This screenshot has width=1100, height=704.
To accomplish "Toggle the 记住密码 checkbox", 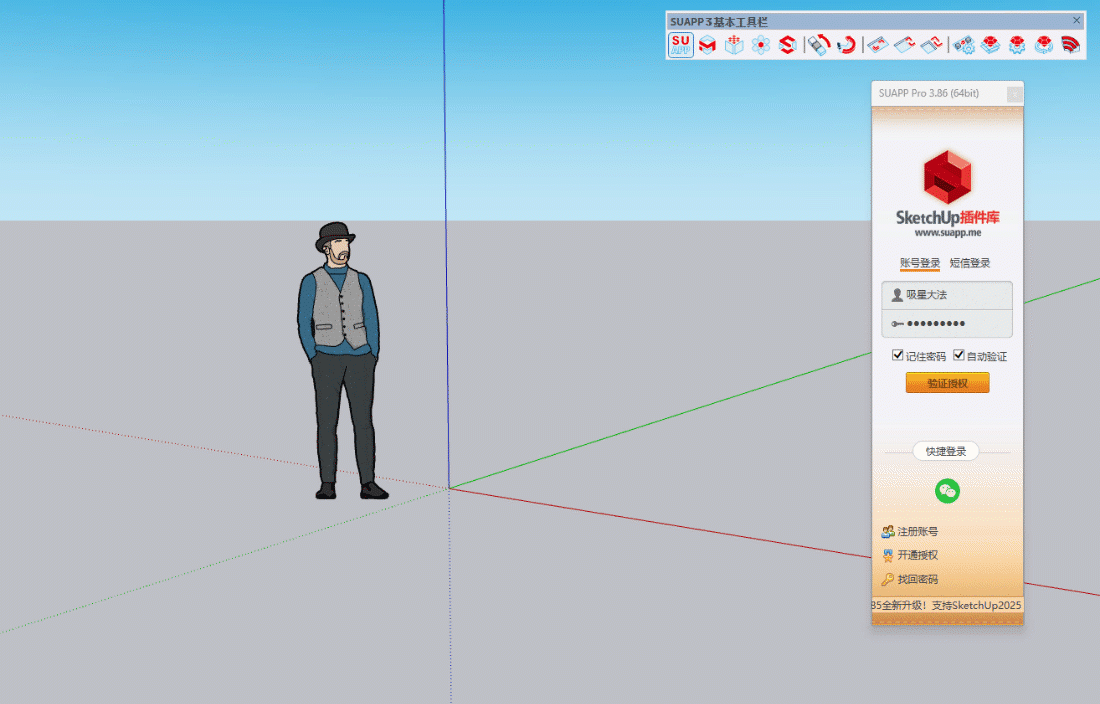I will click(x=898, y=356).
